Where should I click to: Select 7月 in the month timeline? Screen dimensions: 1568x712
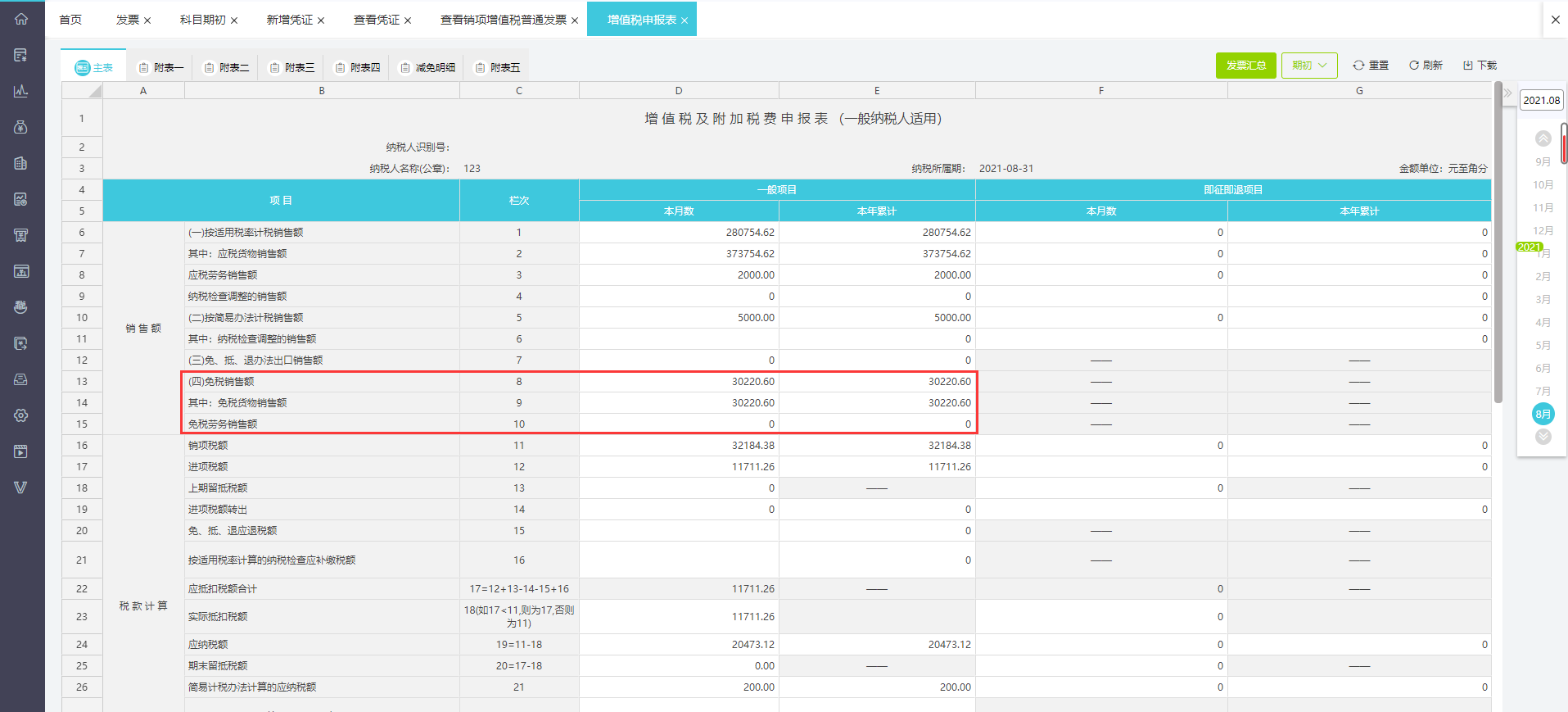point(1543,392)
